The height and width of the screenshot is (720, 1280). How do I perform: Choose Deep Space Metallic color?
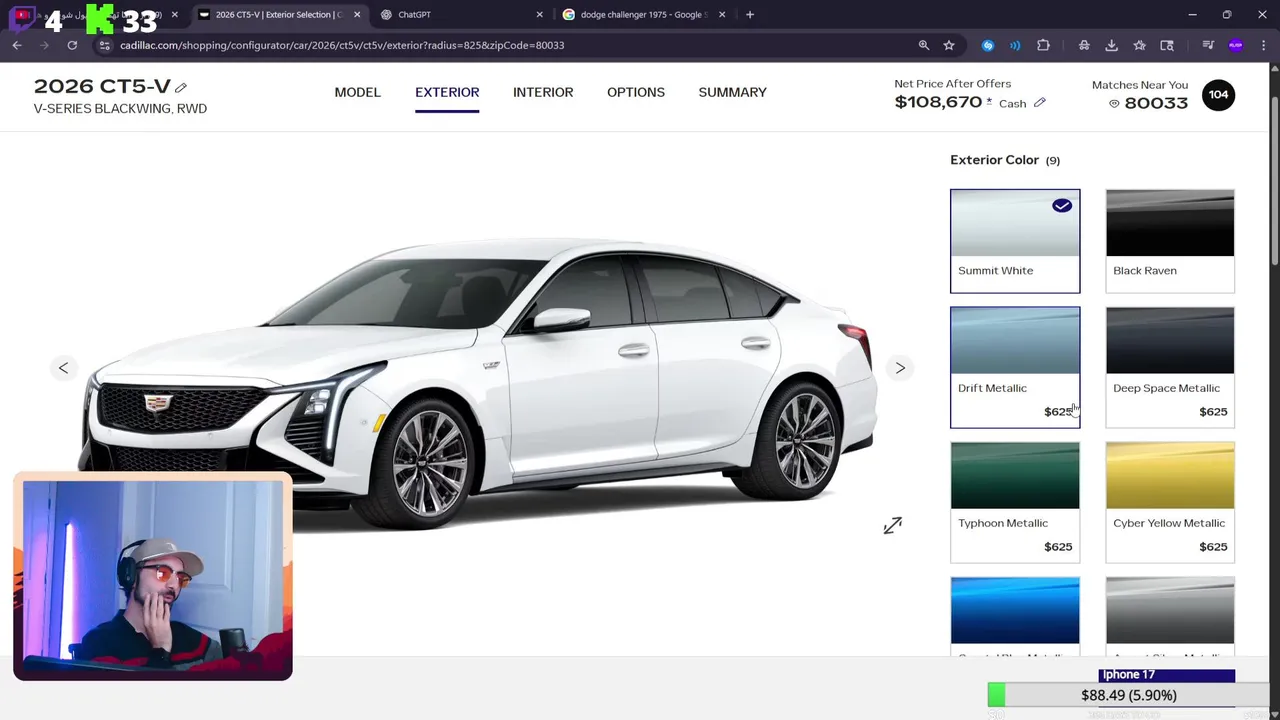1170,367
